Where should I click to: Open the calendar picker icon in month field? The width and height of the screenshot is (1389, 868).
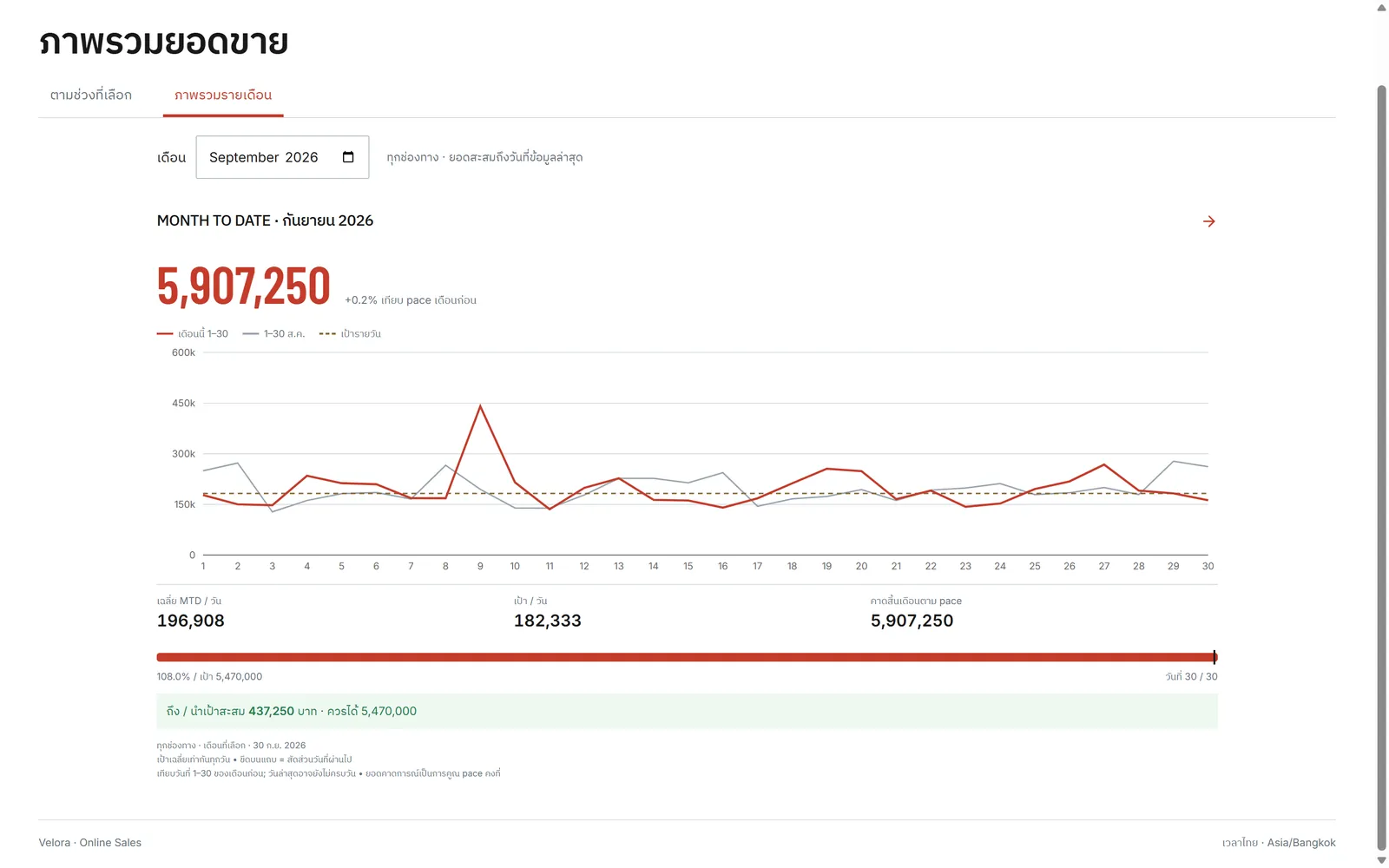pyautogui.click(x=348, y=157)
